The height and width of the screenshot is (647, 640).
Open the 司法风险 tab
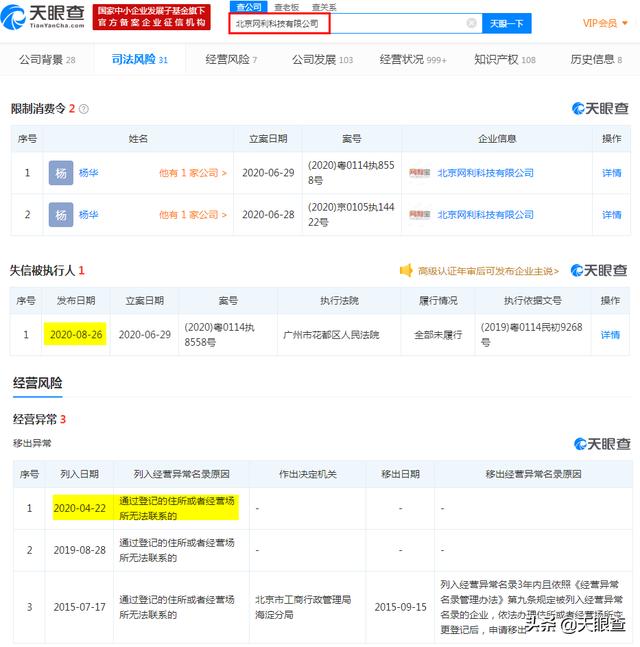coord(139,59)
